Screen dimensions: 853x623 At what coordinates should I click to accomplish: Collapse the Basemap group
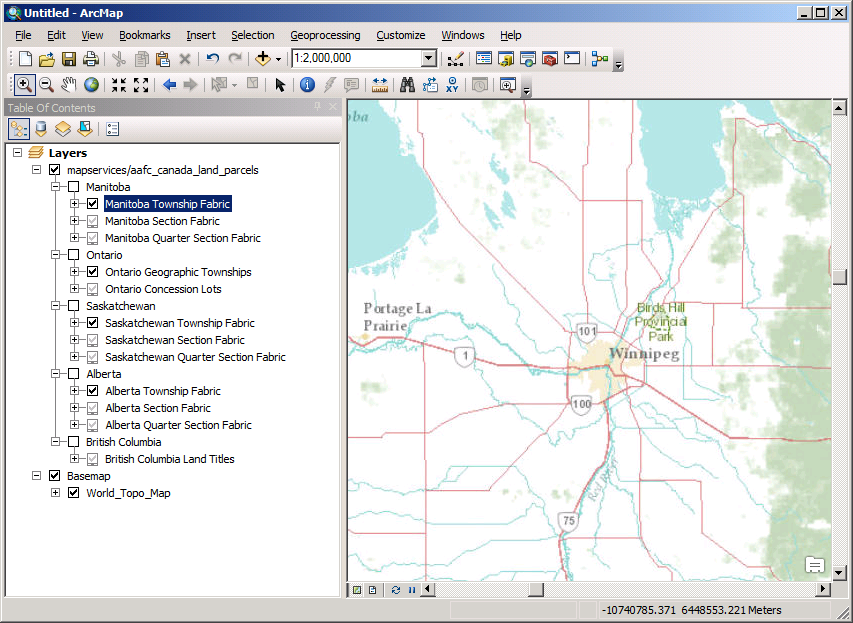[36, 476]
